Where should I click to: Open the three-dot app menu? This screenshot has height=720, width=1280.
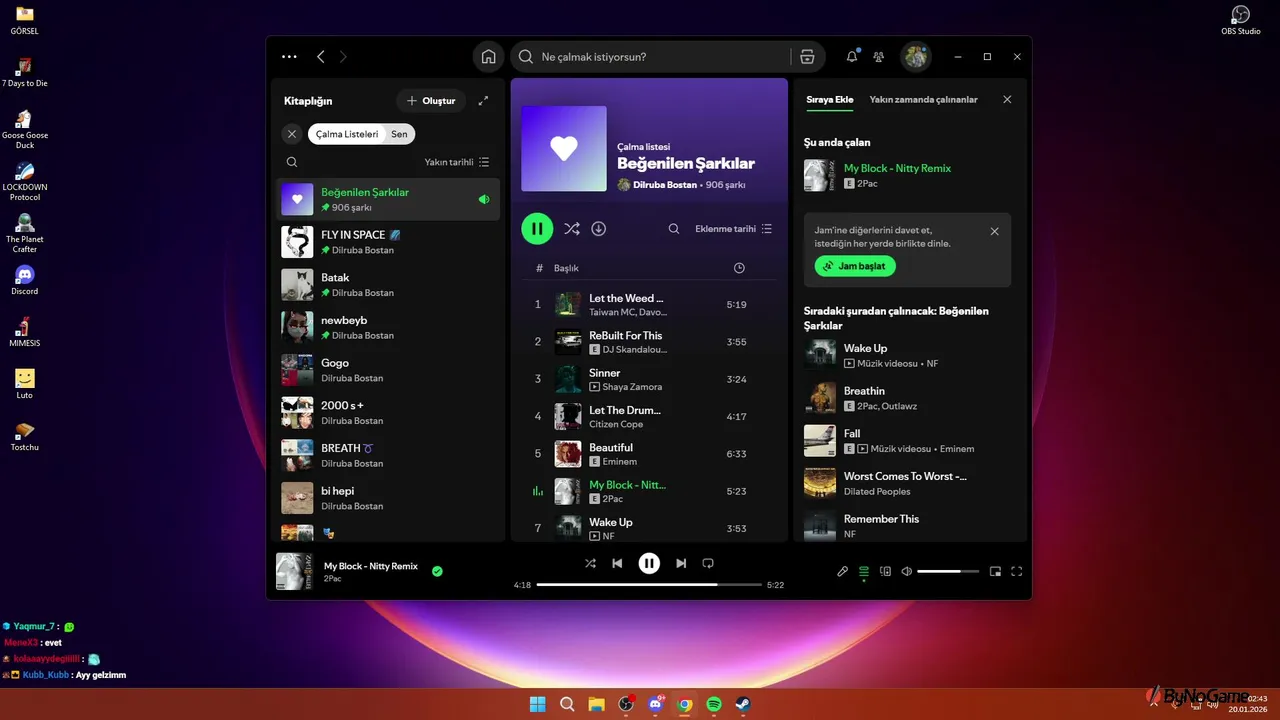coord(289,57)
